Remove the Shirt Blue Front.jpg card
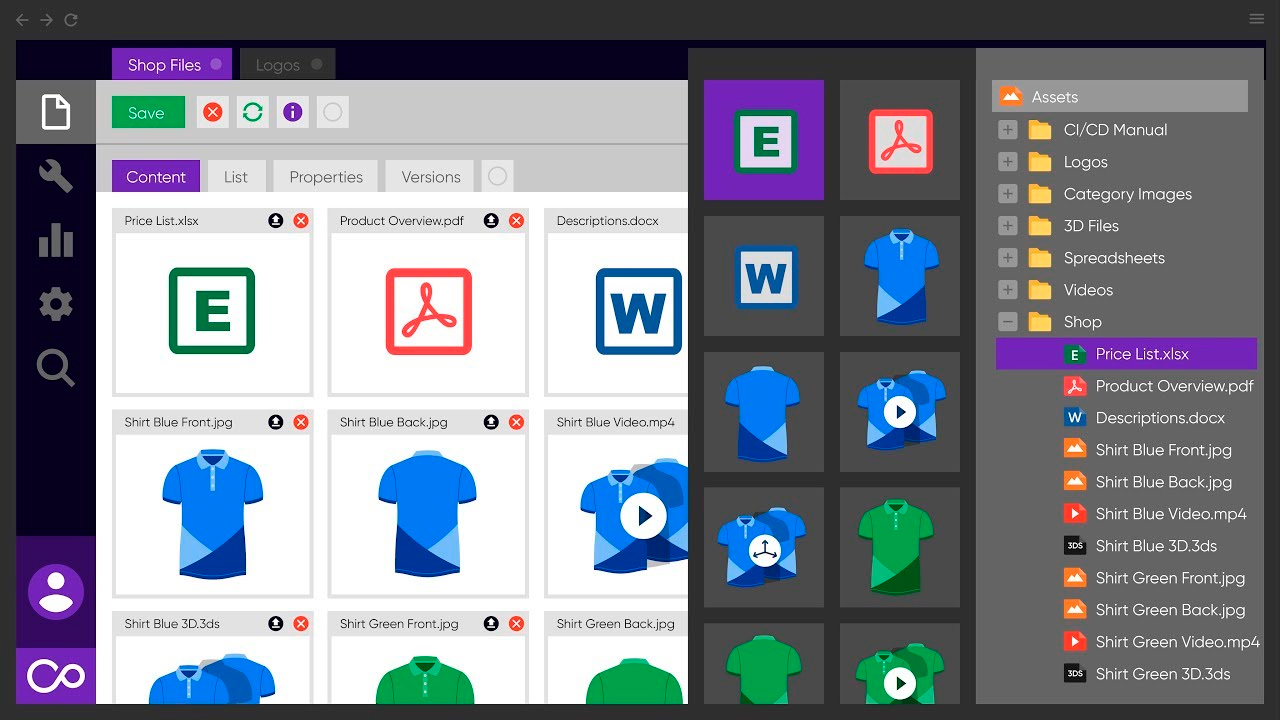Screen dimensions: 1280x720 coord(301,423)
